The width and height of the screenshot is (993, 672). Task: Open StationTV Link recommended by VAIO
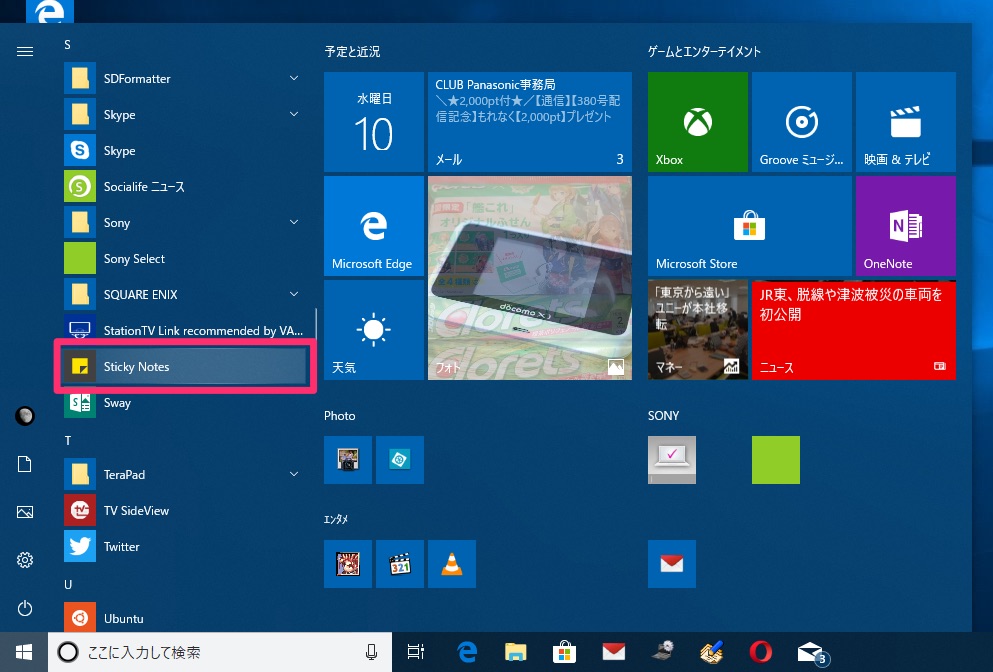[x=186, y=331]
